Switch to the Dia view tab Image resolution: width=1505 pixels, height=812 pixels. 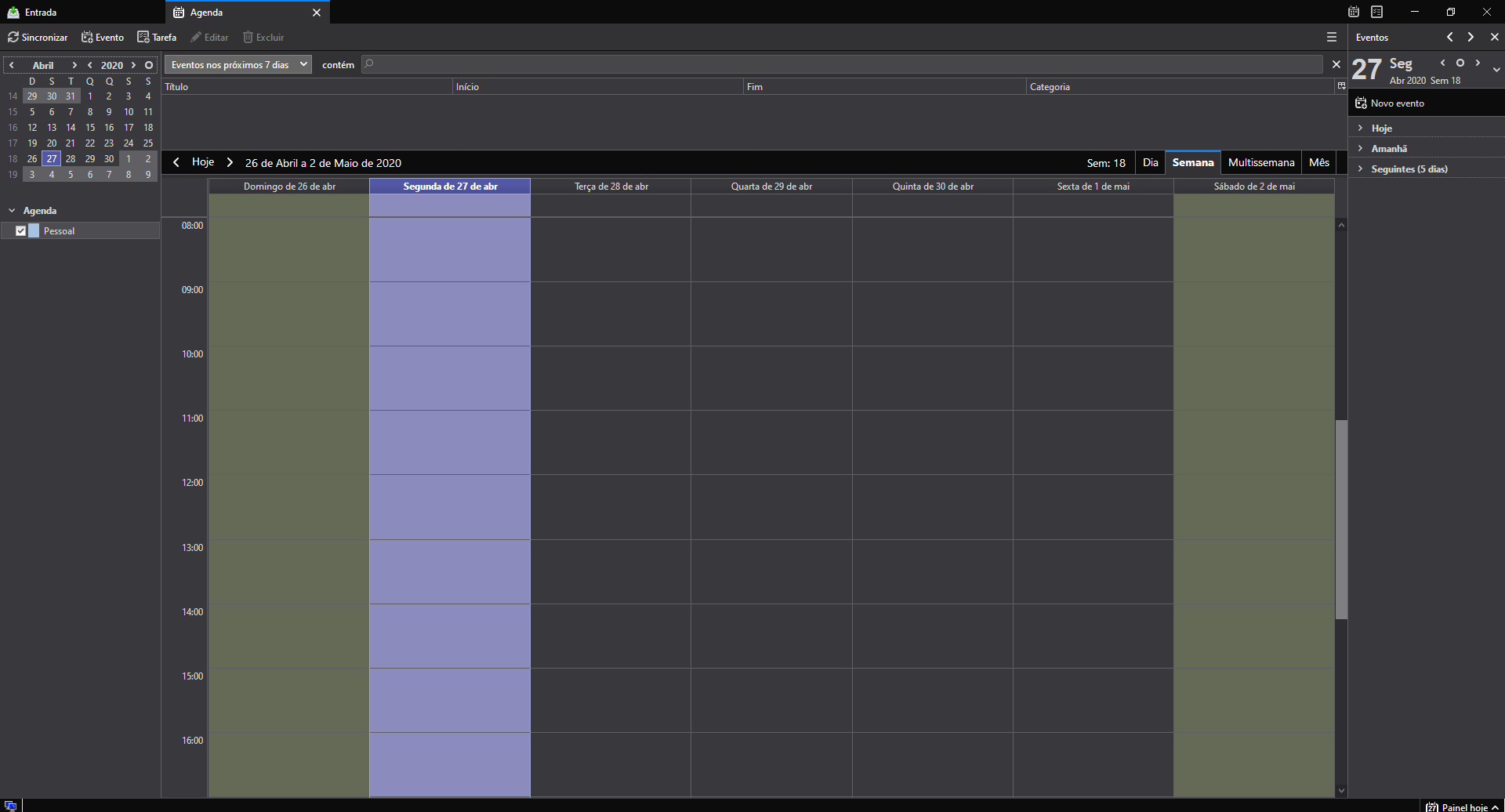point(1150,162)
